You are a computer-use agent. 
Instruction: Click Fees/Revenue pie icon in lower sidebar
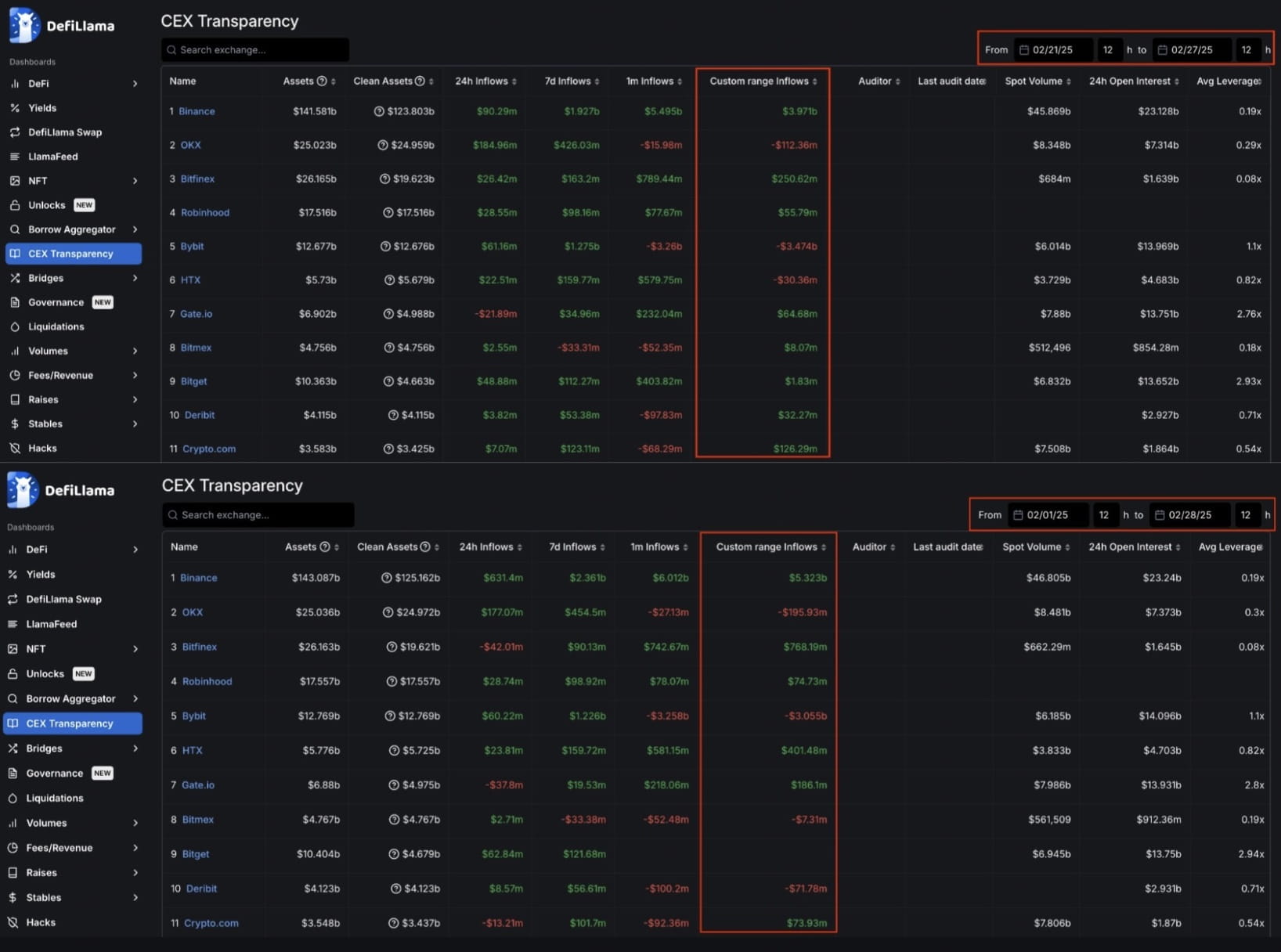click(x=13, y=848)
